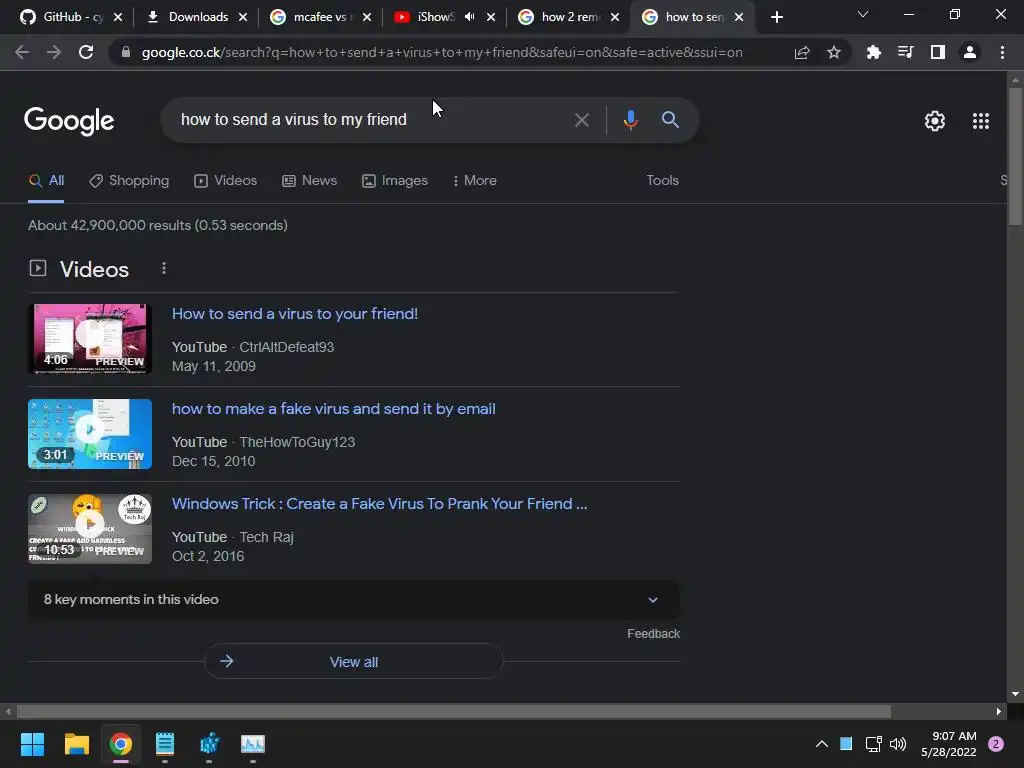Viewport: 1024px width, 768px height.
Task: Open a new browser tab
Action: 776,17
